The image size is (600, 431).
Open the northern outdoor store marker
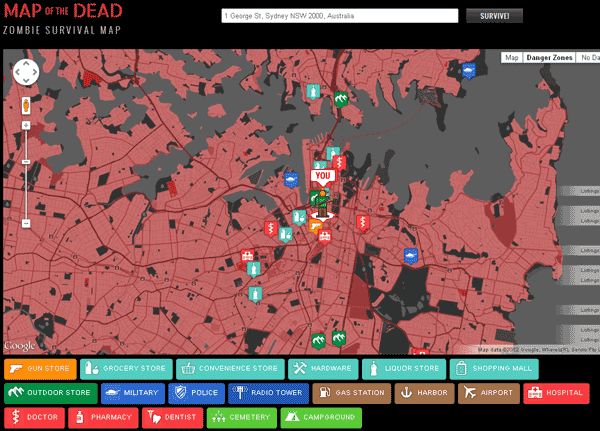341,100
